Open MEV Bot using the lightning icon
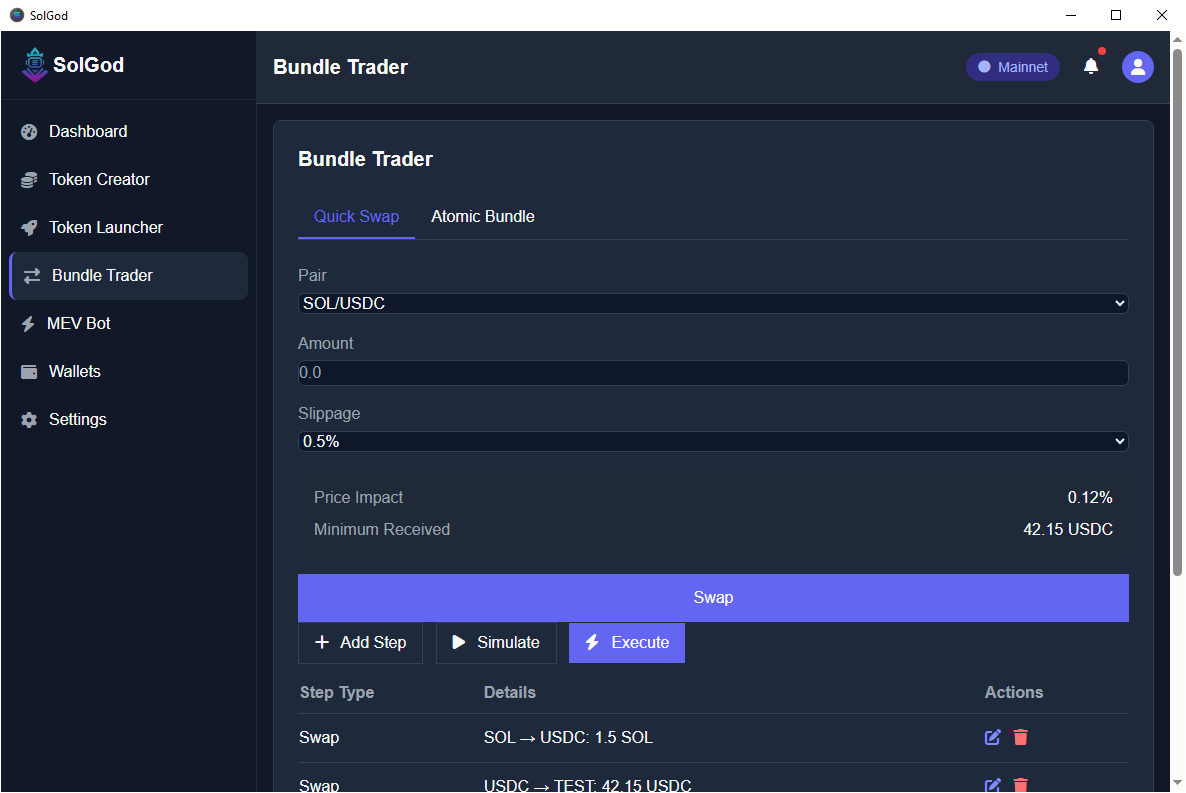Viewport: 1186px width, 793px height. pyautogui.click(x=28, y=323)
